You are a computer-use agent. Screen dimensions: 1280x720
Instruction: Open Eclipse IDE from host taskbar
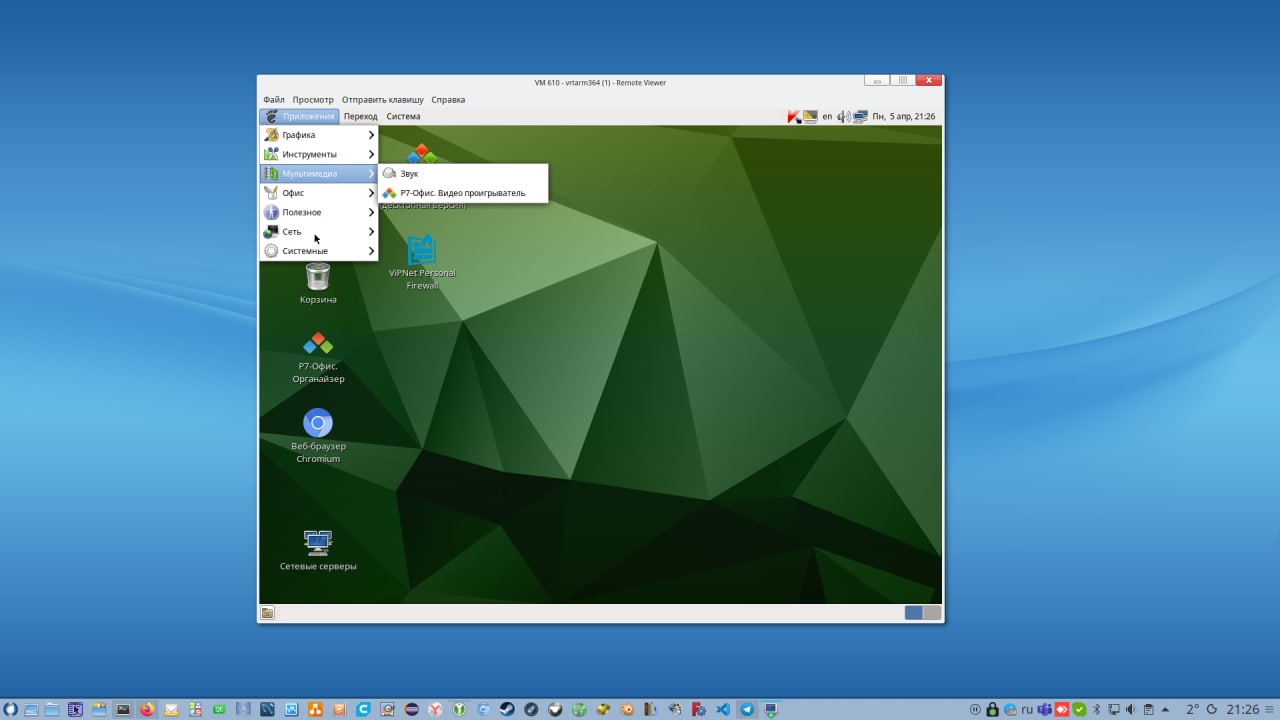(411, 709)
